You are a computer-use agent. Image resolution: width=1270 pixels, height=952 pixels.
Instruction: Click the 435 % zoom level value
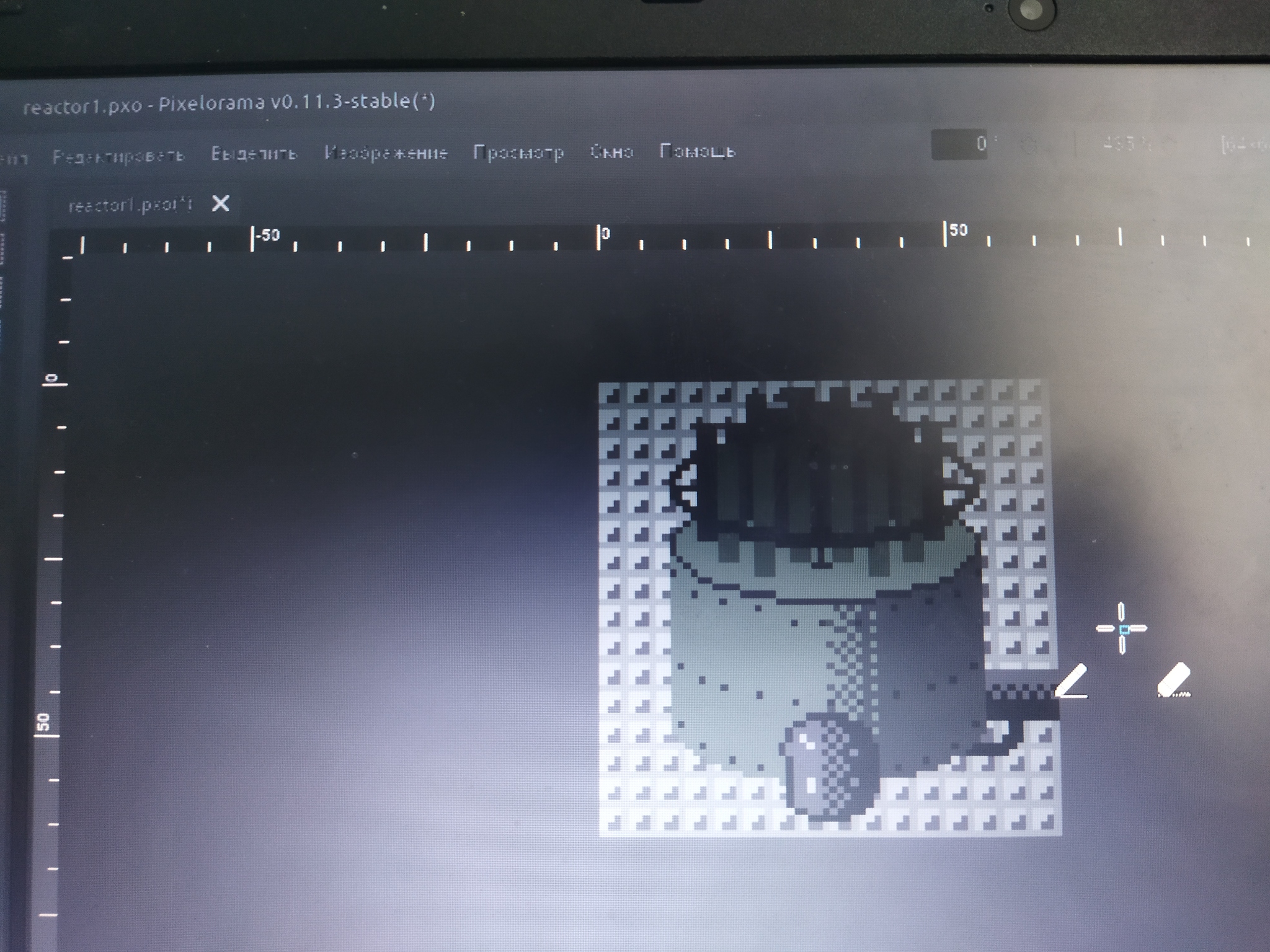pos(1127,144)
